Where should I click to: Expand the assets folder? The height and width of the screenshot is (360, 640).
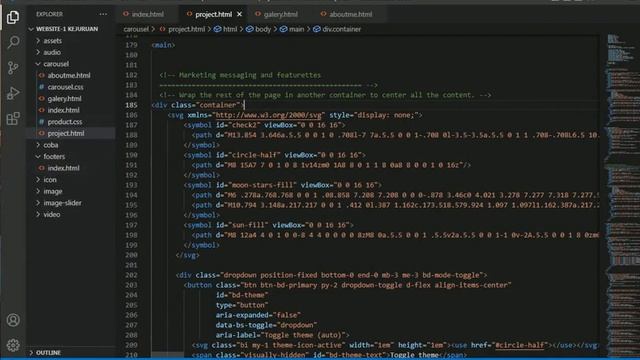[x=52, y=41]
